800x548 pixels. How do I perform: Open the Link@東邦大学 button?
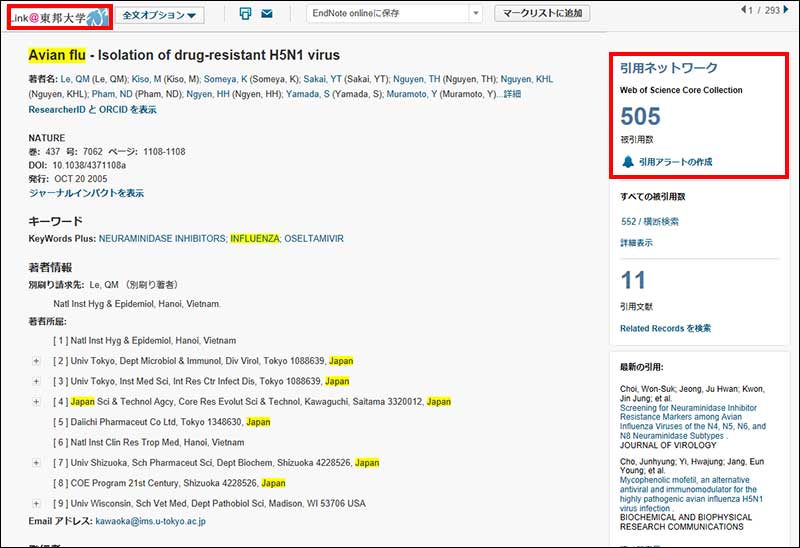(x=60, y=17)
